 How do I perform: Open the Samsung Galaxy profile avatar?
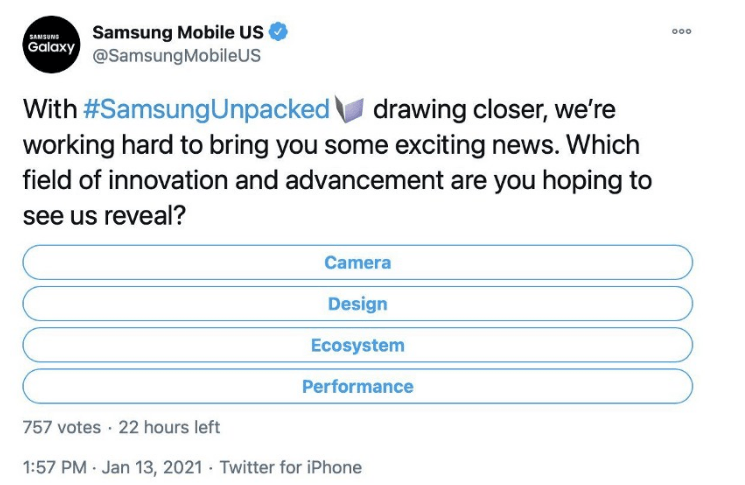tap(50, 44)
